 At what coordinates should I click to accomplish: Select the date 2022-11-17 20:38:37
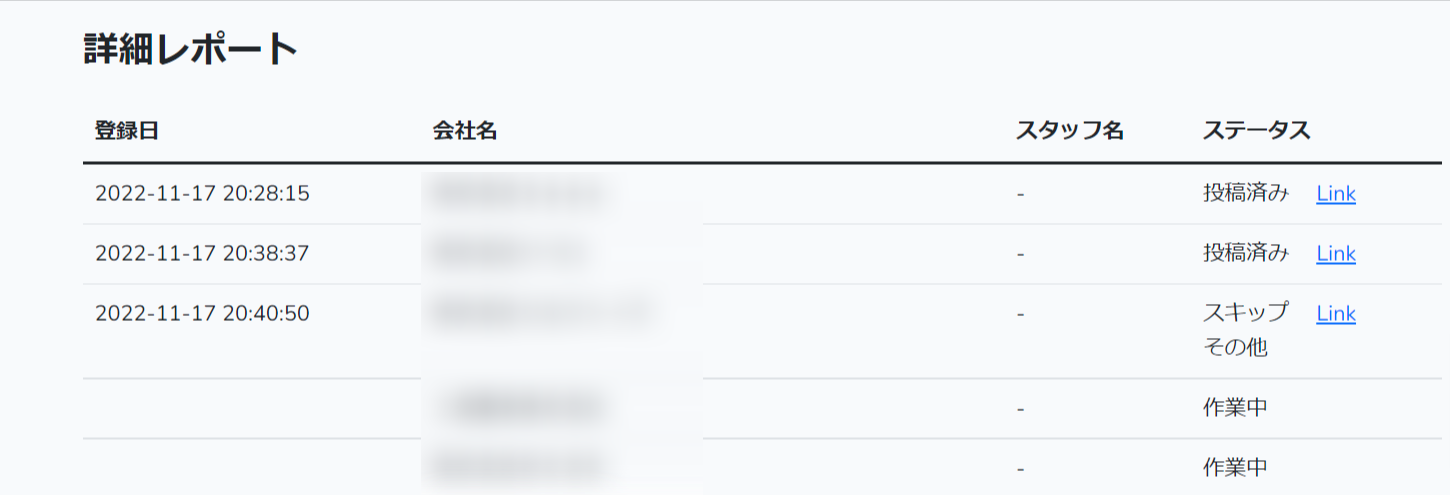202,254
